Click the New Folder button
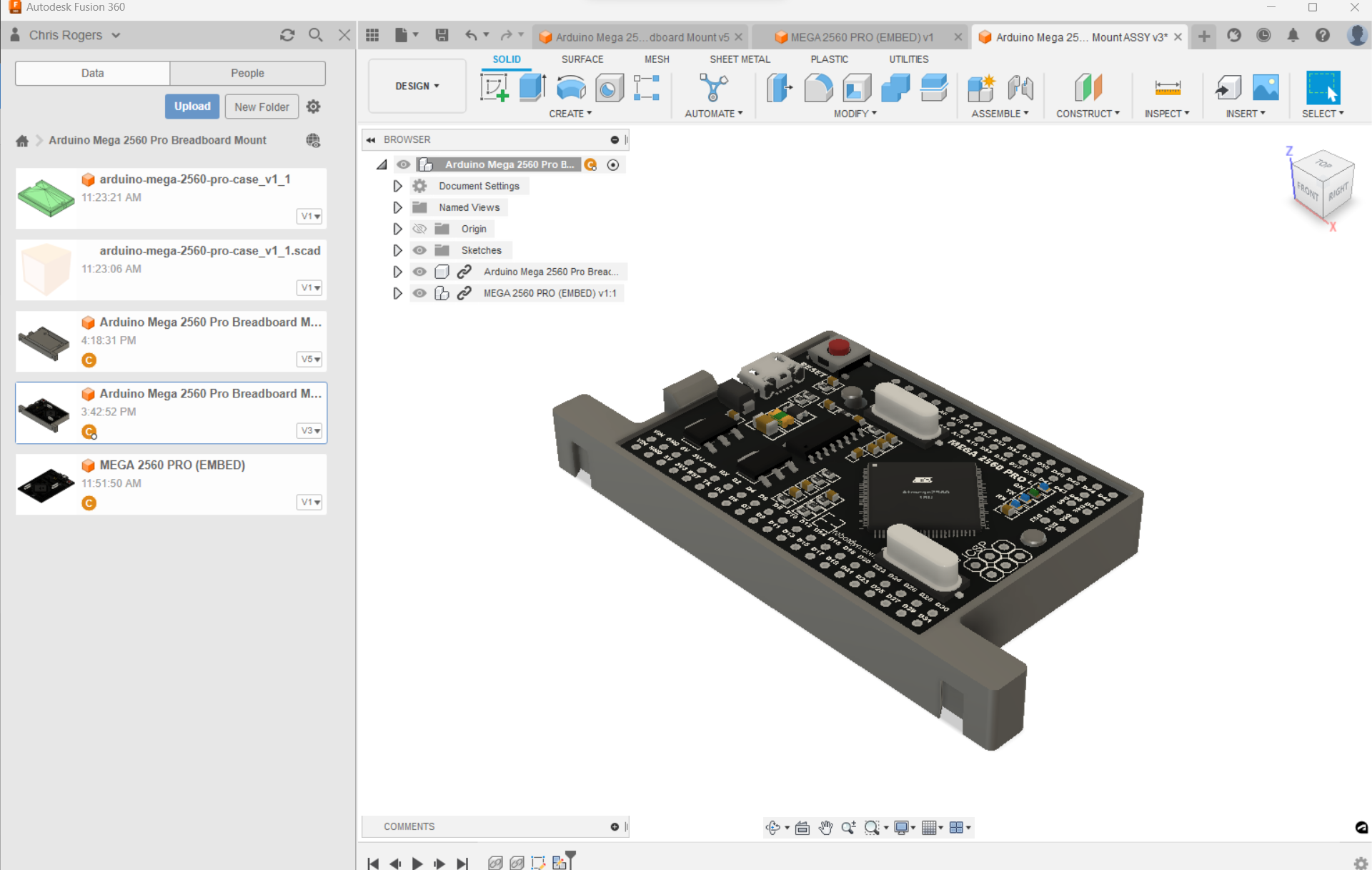This screenshot has width=1372, height=870. point(261,106)
